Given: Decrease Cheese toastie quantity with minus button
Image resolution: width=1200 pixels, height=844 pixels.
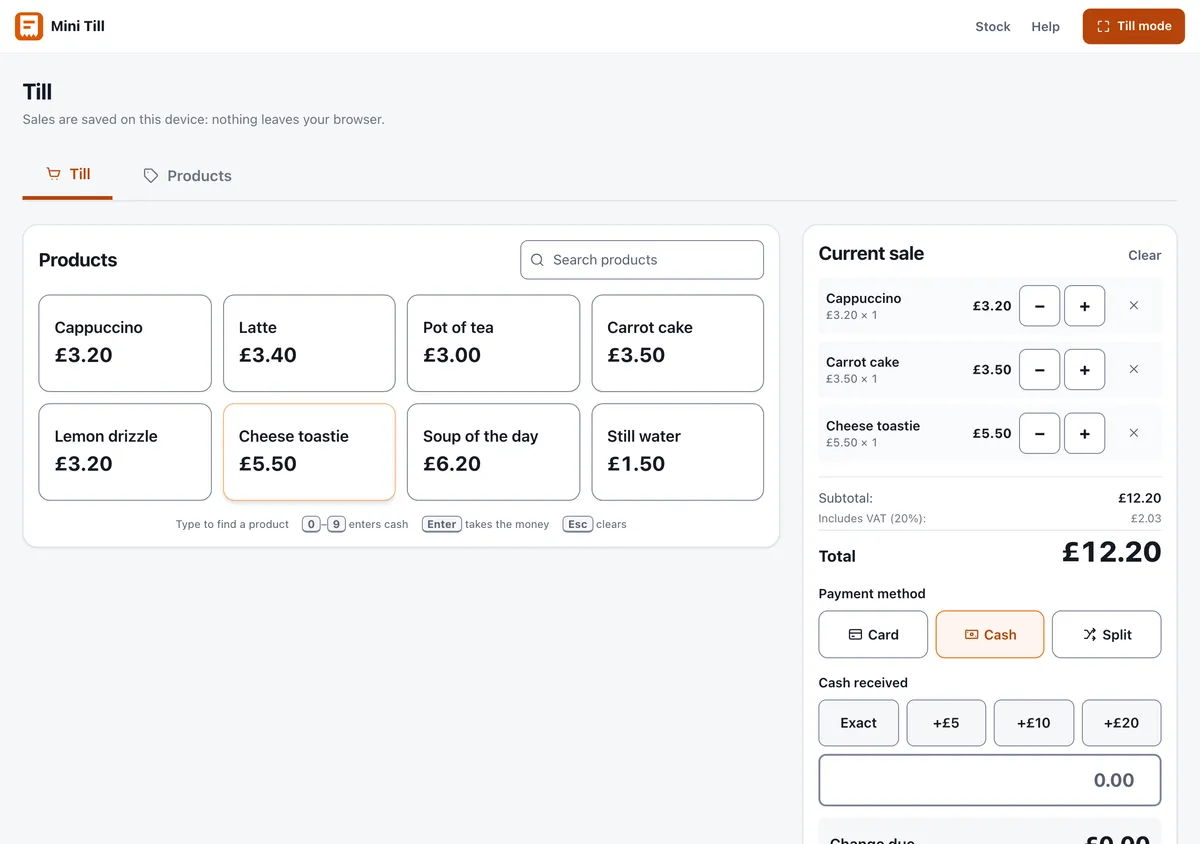Looking at the screenshot, I should click(x=1039, y=433).
